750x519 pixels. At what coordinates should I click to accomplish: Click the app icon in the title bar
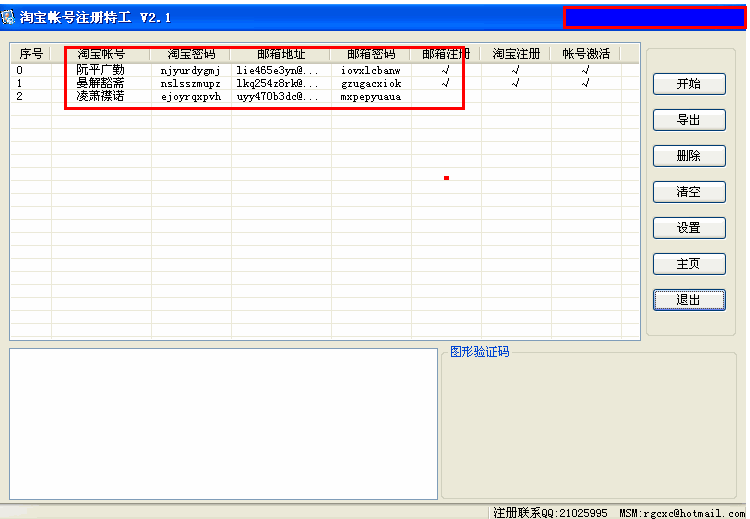tap(8, 18)
